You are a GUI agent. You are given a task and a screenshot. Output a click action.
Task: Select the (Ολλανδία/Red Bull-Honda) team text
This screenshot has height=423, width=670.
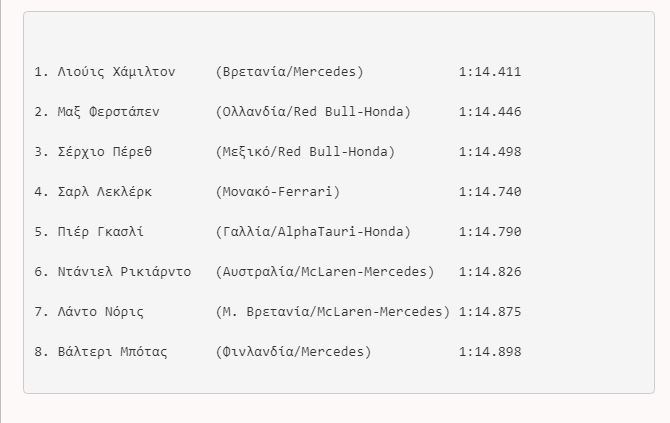(312, 112)
